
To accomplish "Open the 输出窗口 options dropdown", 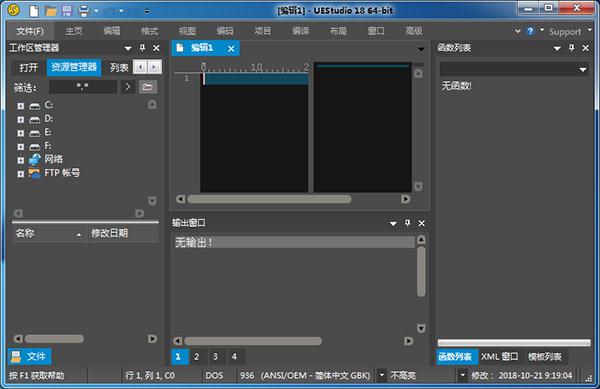I will tap(393, 223).
